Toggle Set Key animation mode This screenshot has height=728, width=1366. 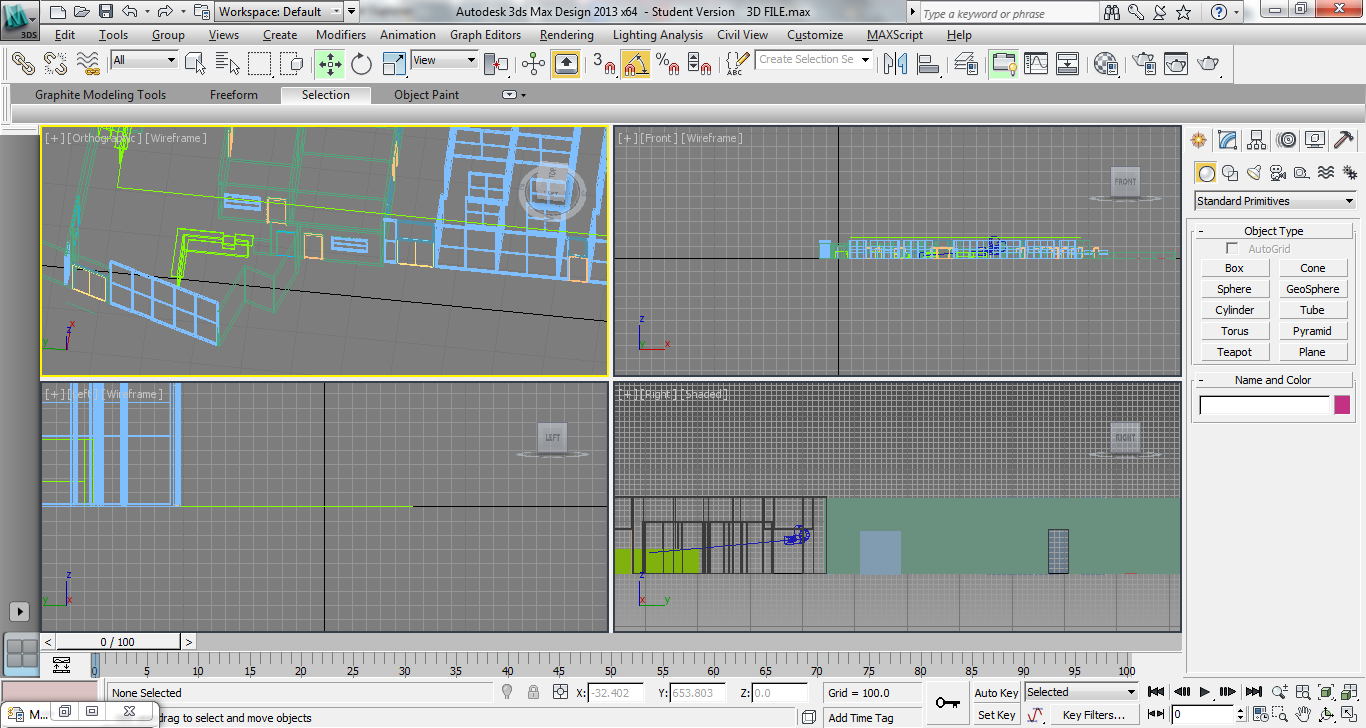(996, 715)
